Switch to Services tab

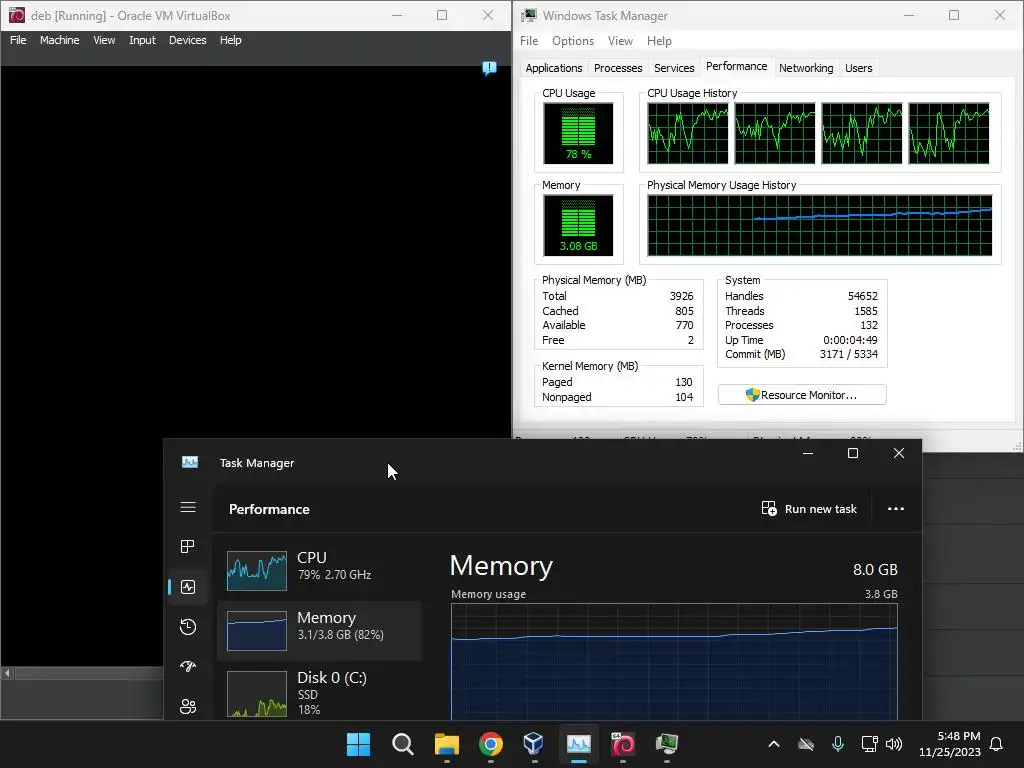tap(674, 68)
